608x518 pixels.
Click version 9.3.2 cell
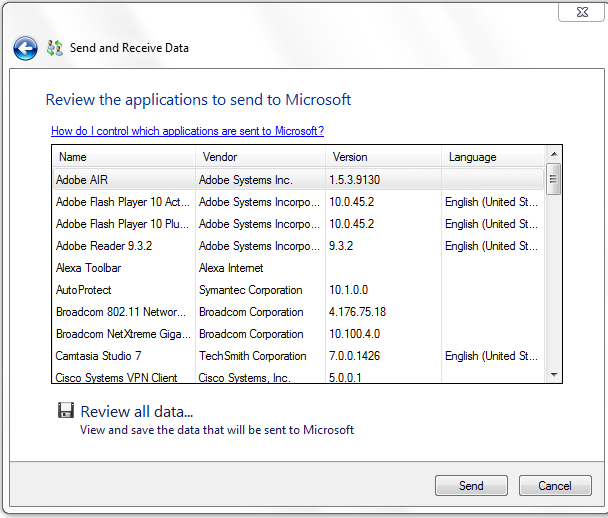click(341, 246)
